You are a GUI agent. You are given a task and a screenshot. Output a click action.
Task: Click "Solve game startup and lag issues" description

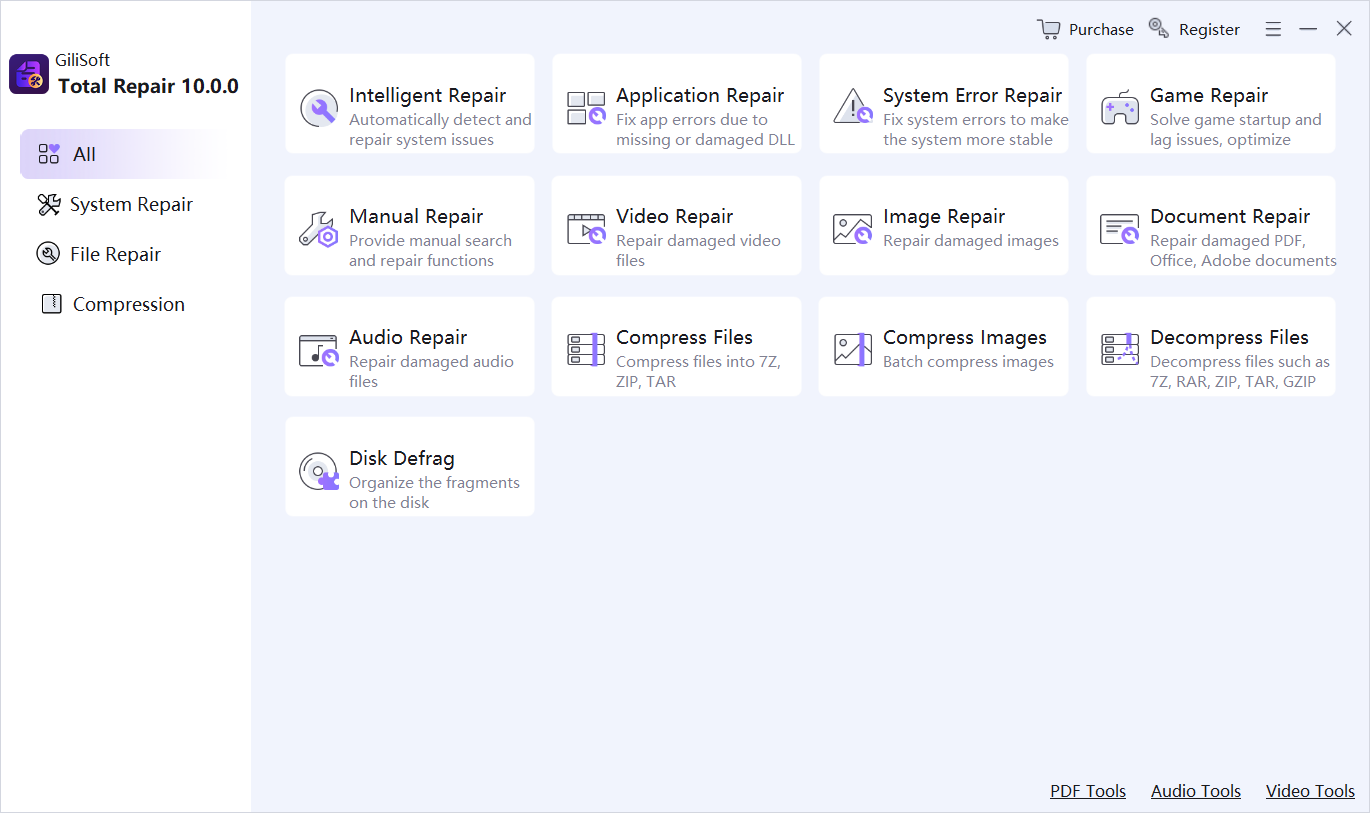tap(1236, 130)
